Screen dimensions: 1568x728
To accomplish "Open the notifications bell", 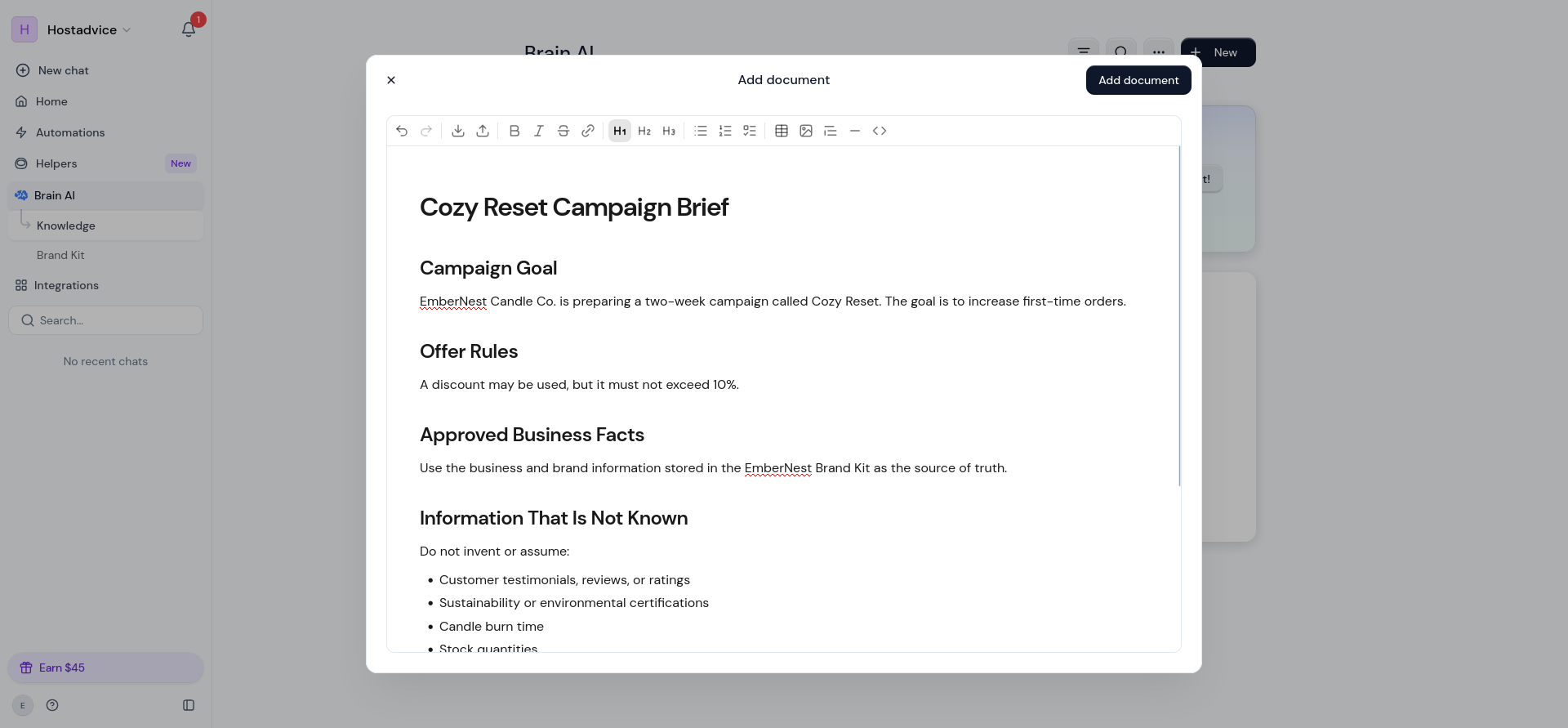I will pyautogui.click(x=189, y=30).
